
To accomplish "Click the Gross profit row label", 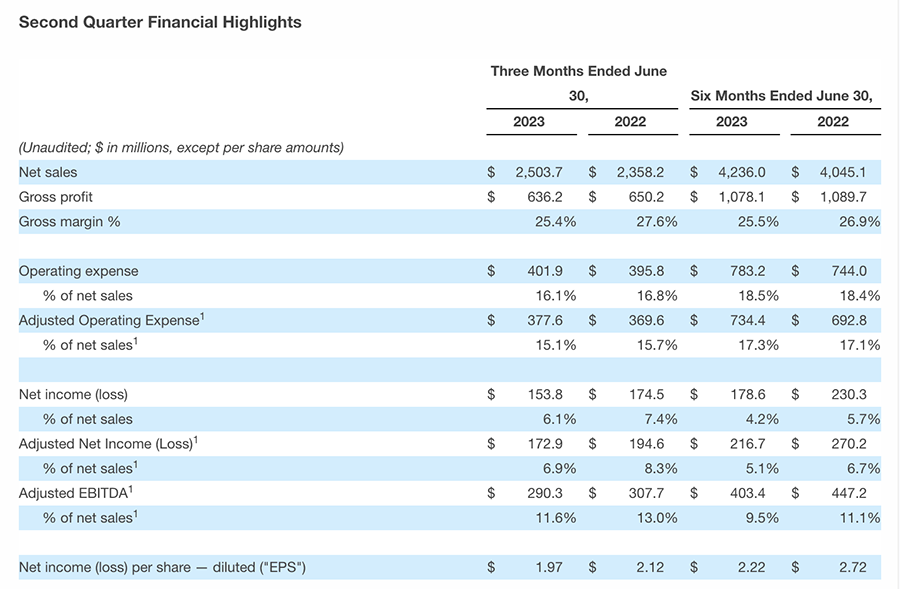I will pos(56,197).
